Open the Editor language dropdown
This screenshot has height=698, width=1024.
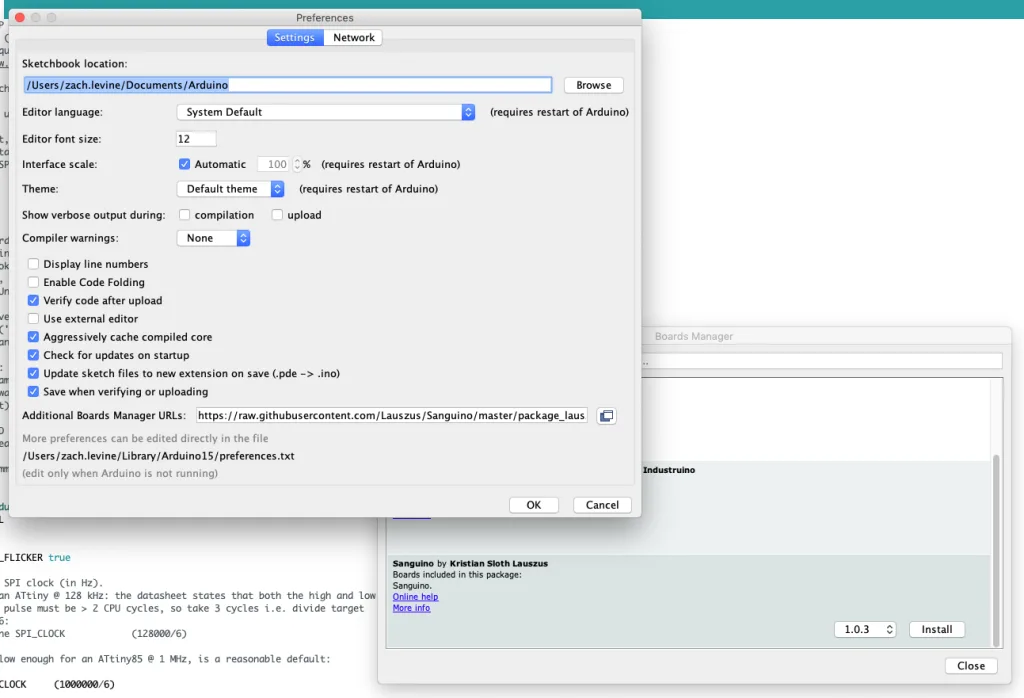point(325,112)
